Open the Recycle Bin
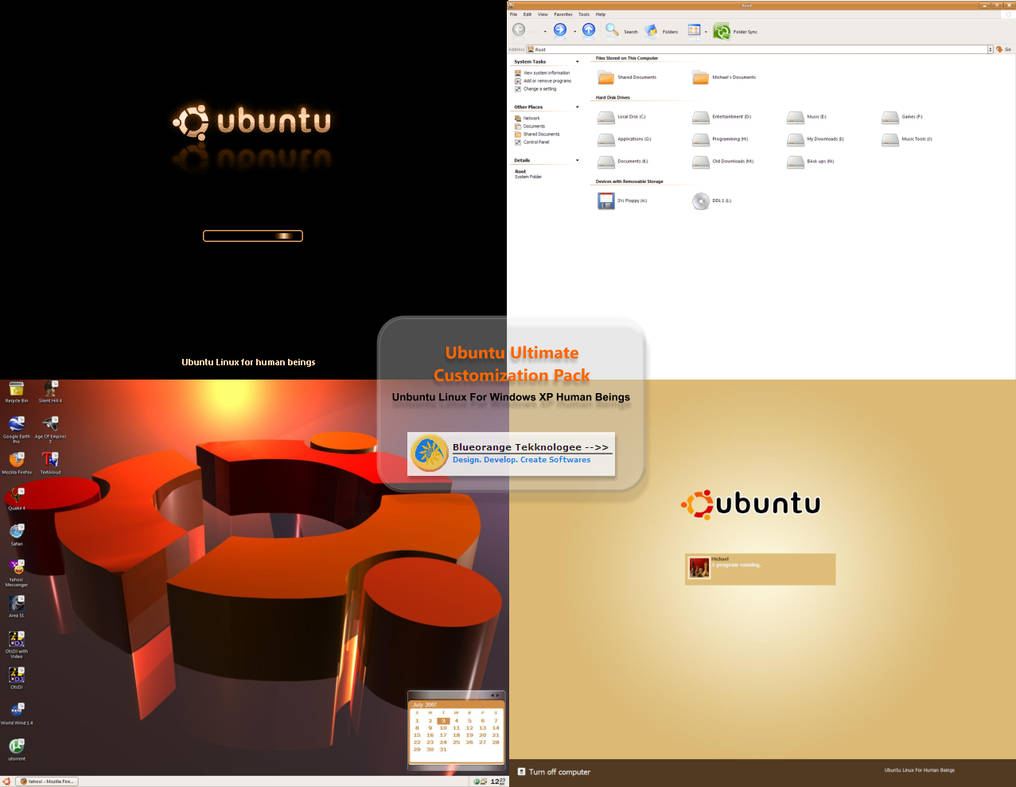This screenshot has height=787, width=1016. pos(15,390)
